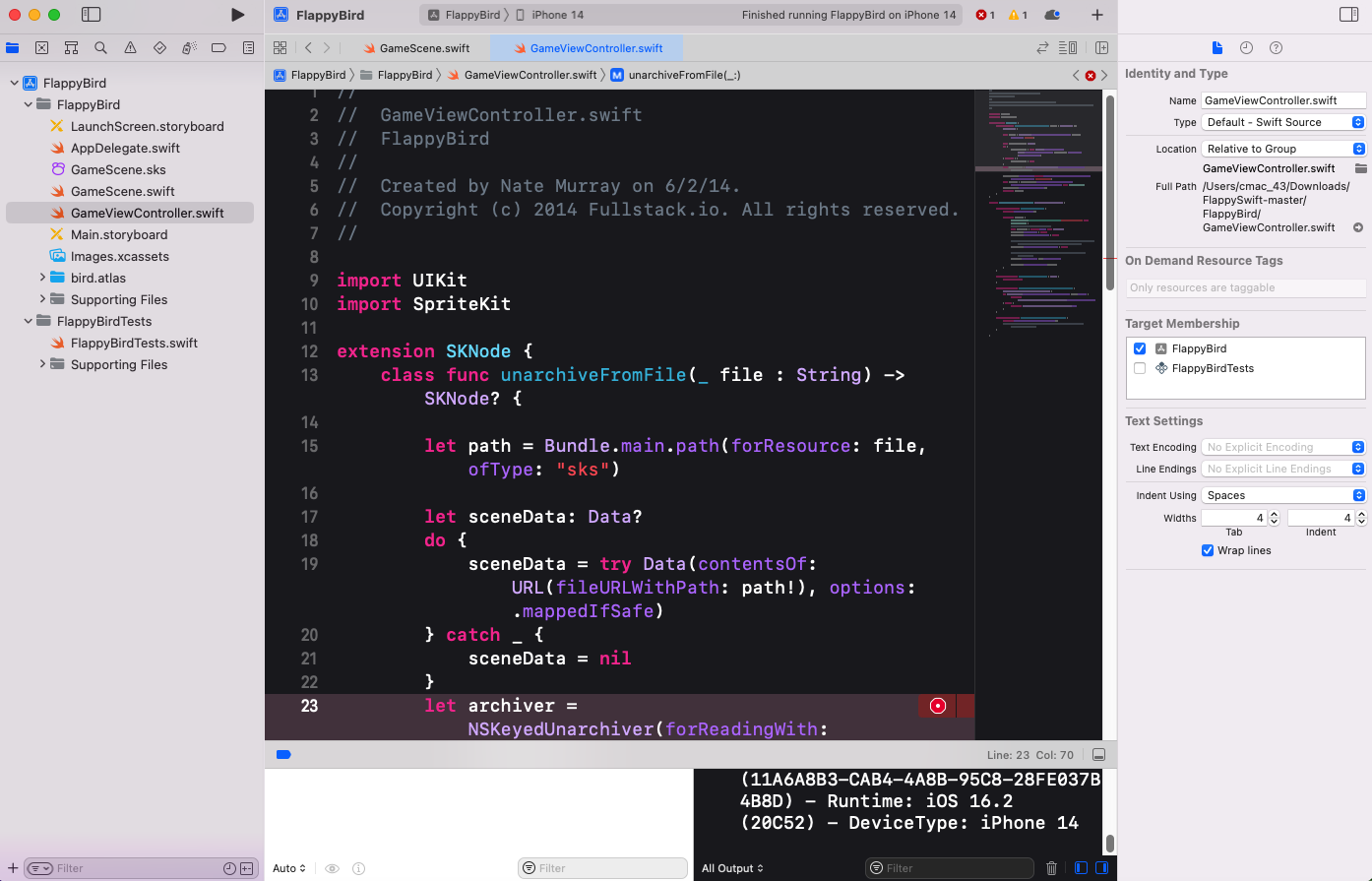The width and height of the screenshot is (1372, 881).
Task: Toggle breakpoints activation blue tag
Action: click(283, 754)
